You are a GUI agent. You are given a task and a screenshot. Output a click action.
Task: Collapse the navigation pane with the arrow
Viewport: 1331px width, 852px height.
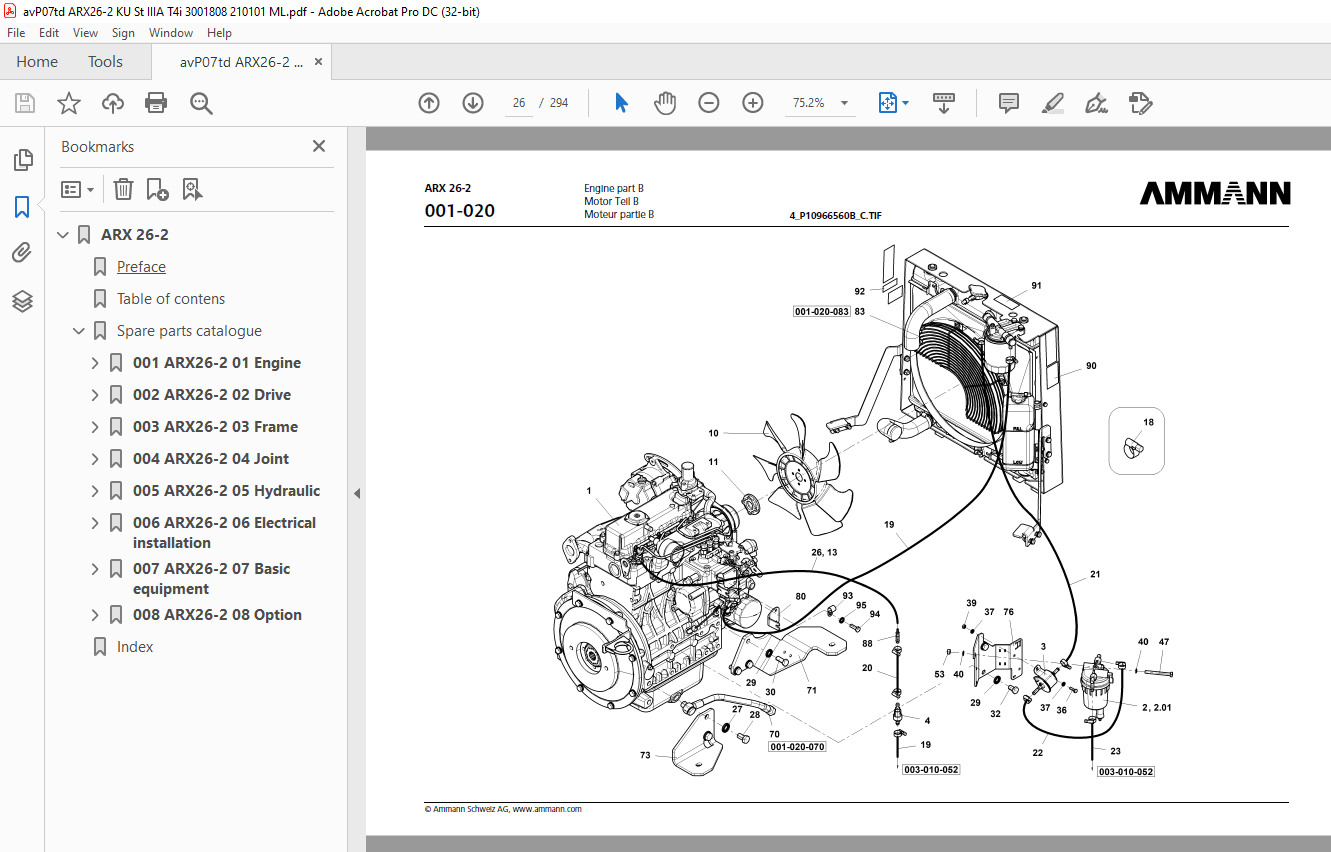pos(356,493)
